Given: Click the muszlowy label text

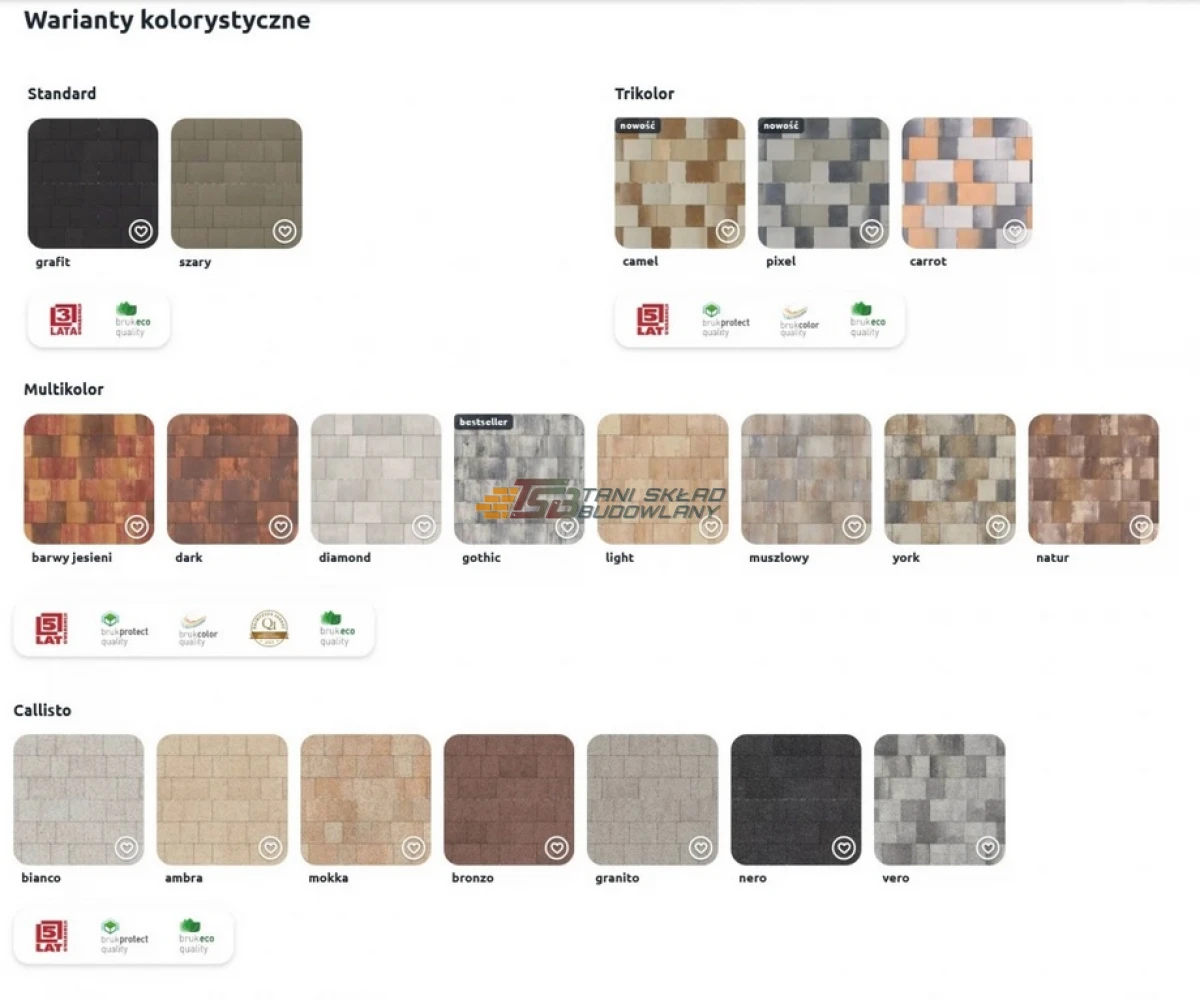Looking at the screenshot, I should 777,558.
